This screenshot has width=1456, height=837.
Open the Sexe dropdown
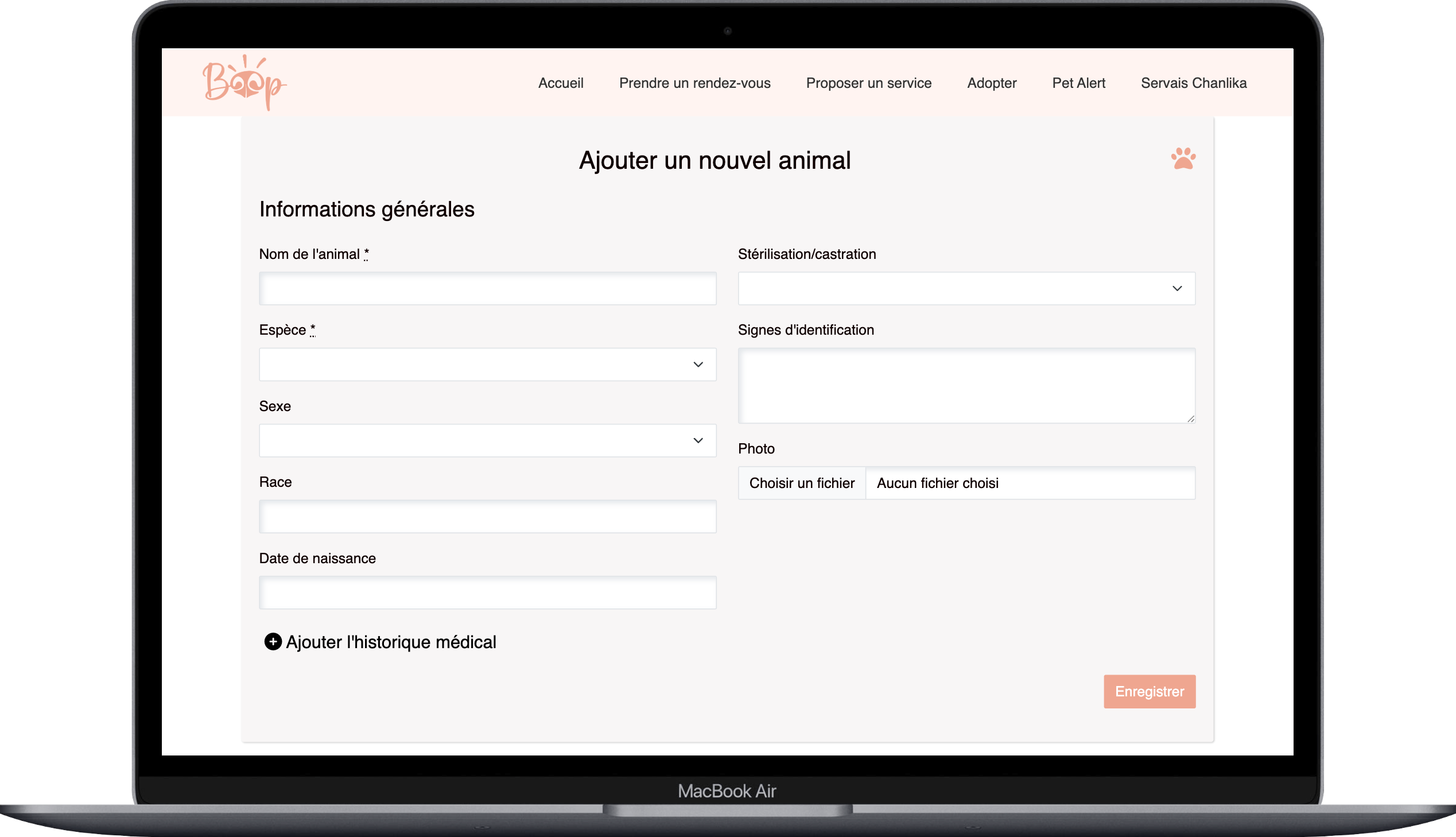tap(487, 440)
